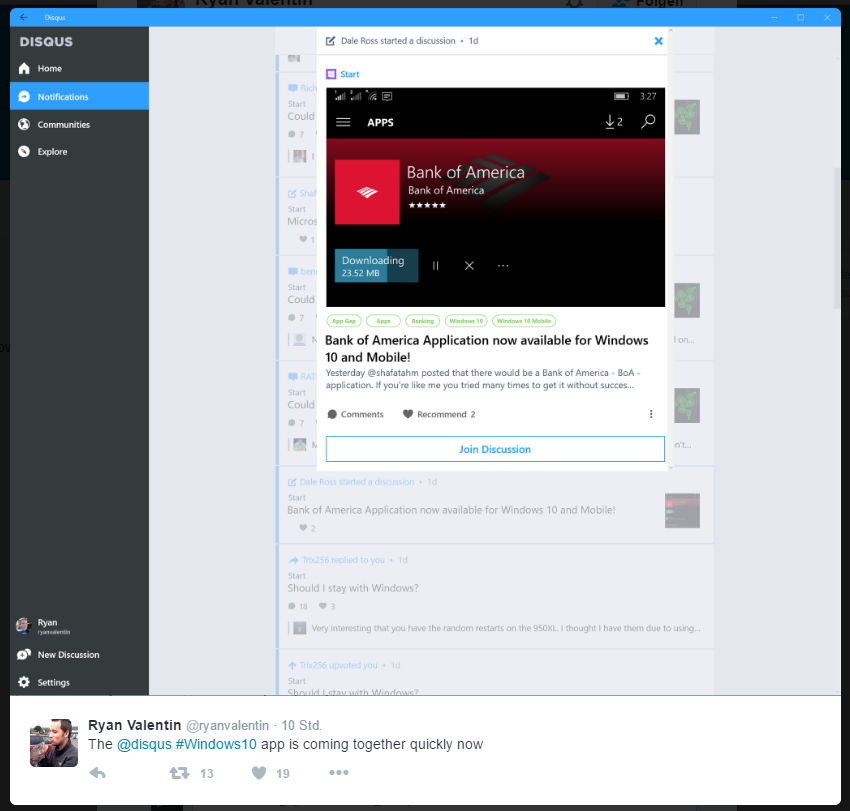Screen dimensions: 850x811
Task: Open Comments on the discussion
Action: (356, 414)
